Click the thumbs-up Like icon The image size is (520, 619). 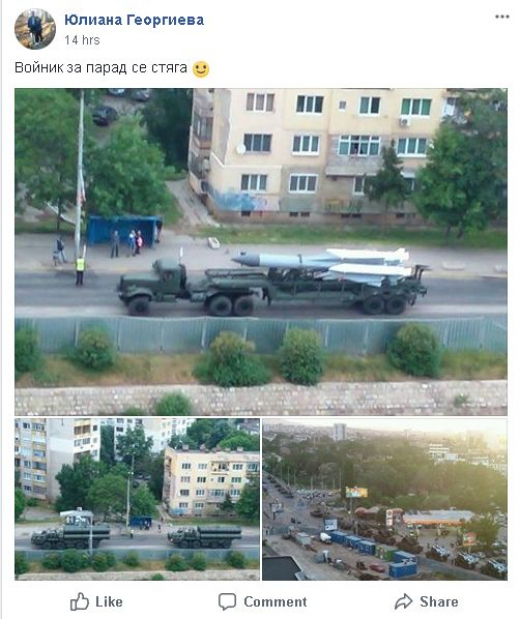pyautogui.click(x=79, y=601)
